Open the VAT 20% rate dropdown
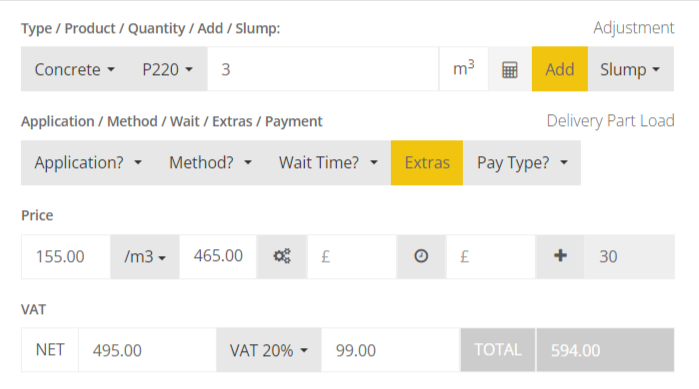The width and height of the screenshot is (699, 389). tap(269, 350)
